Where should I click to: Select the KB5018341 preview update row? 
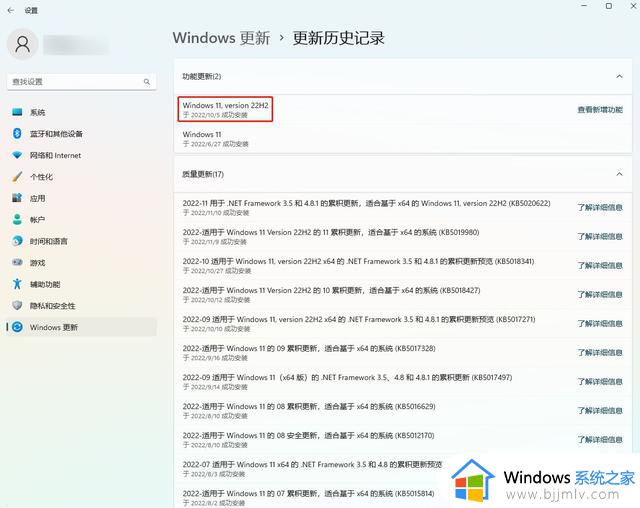(403, 266)
